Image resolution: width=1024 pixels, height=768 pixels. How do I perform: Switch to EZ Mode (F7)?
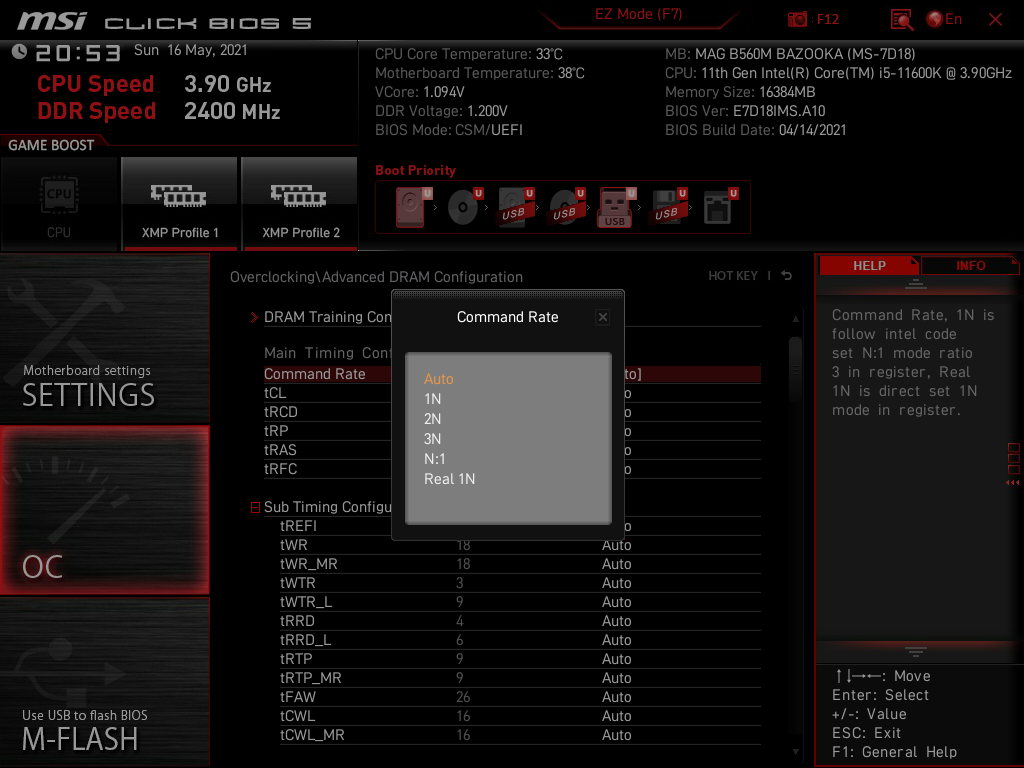tap(638, 14)
